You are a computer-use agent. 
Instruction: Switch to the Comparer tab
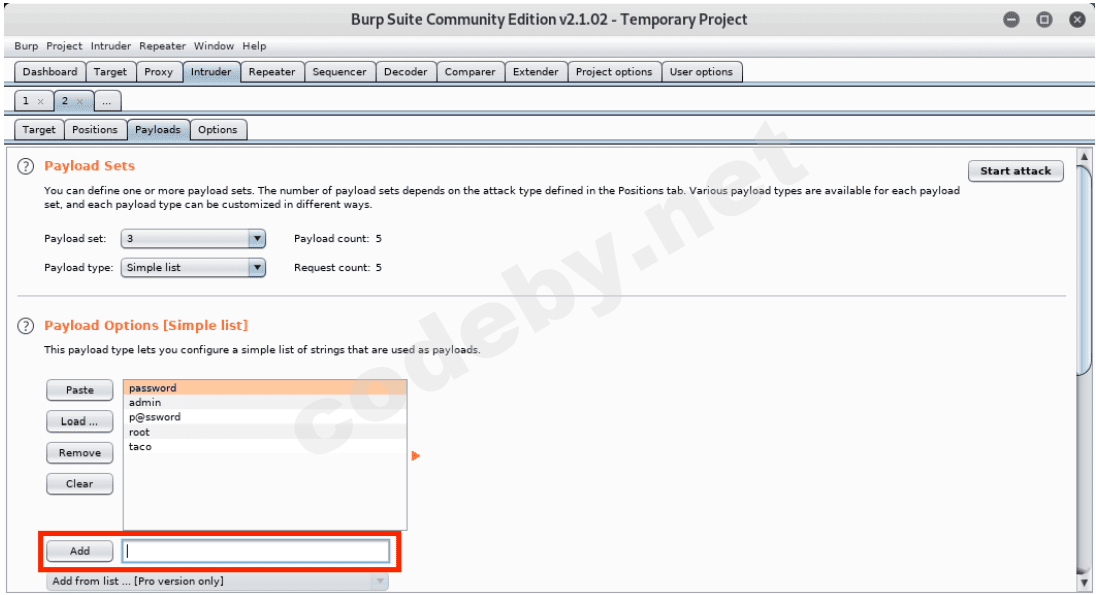pos(470,72)
